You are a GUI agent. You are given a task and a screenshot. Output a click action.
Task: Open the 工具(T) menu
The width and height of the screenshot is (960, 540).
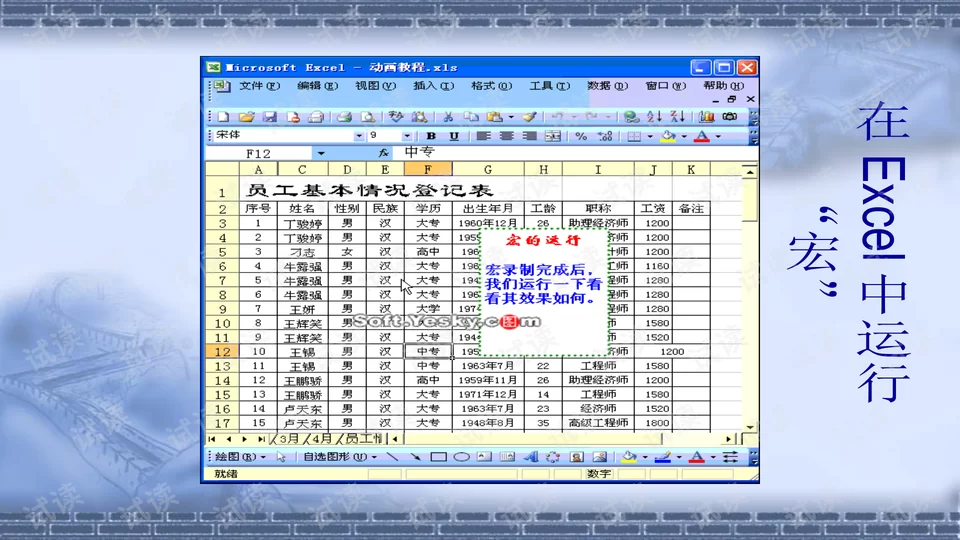(549, 86)
